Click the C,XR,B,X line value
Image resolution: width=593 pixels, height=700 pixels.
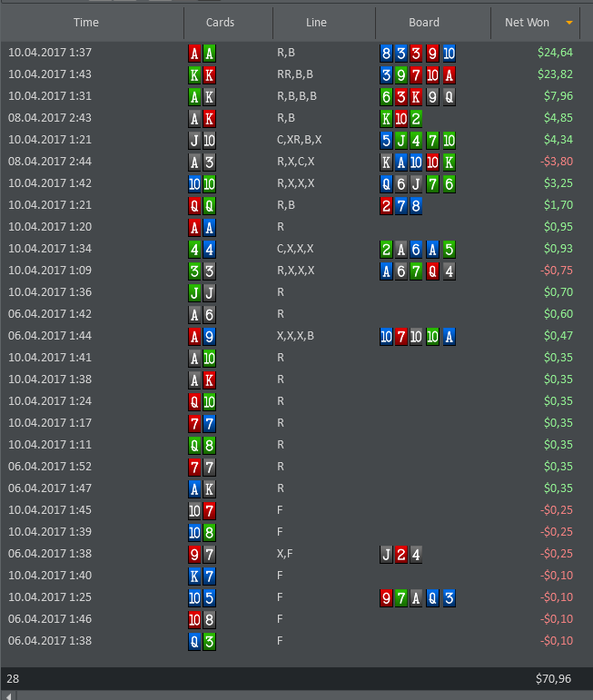pos(299,140)
